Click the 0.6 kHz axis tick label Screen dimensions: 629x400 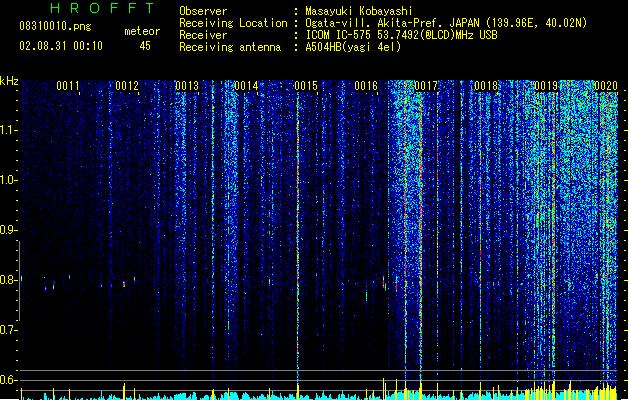[x=8, y=380]
